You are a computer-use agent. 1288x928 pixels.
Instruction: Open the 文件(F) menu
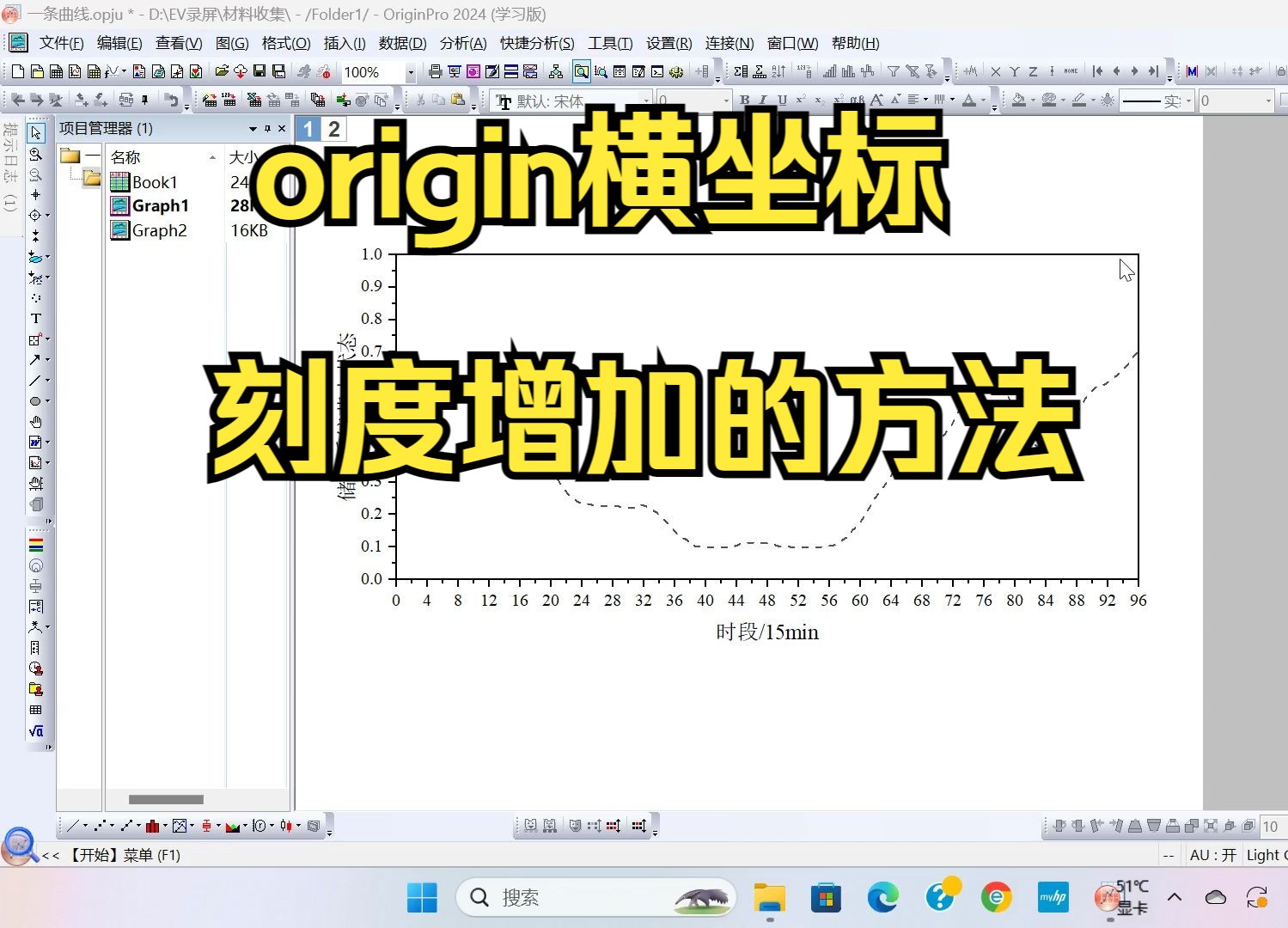pos(61,43)
